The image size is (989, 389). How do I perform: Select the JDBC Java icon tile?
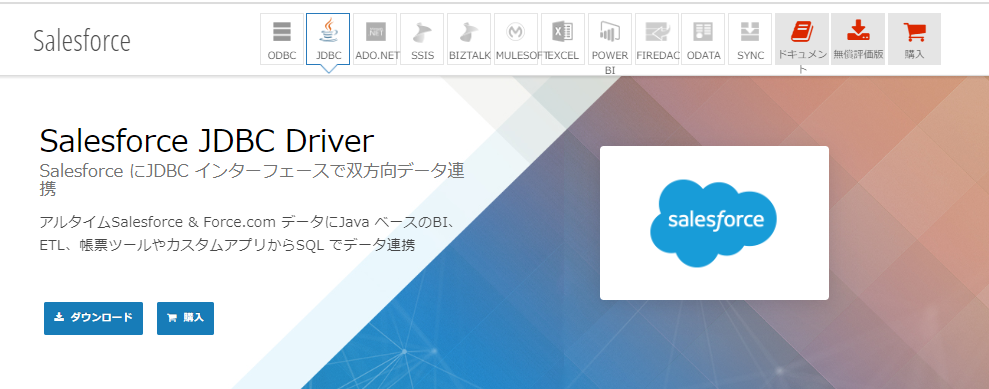click(x=328, y=38)
